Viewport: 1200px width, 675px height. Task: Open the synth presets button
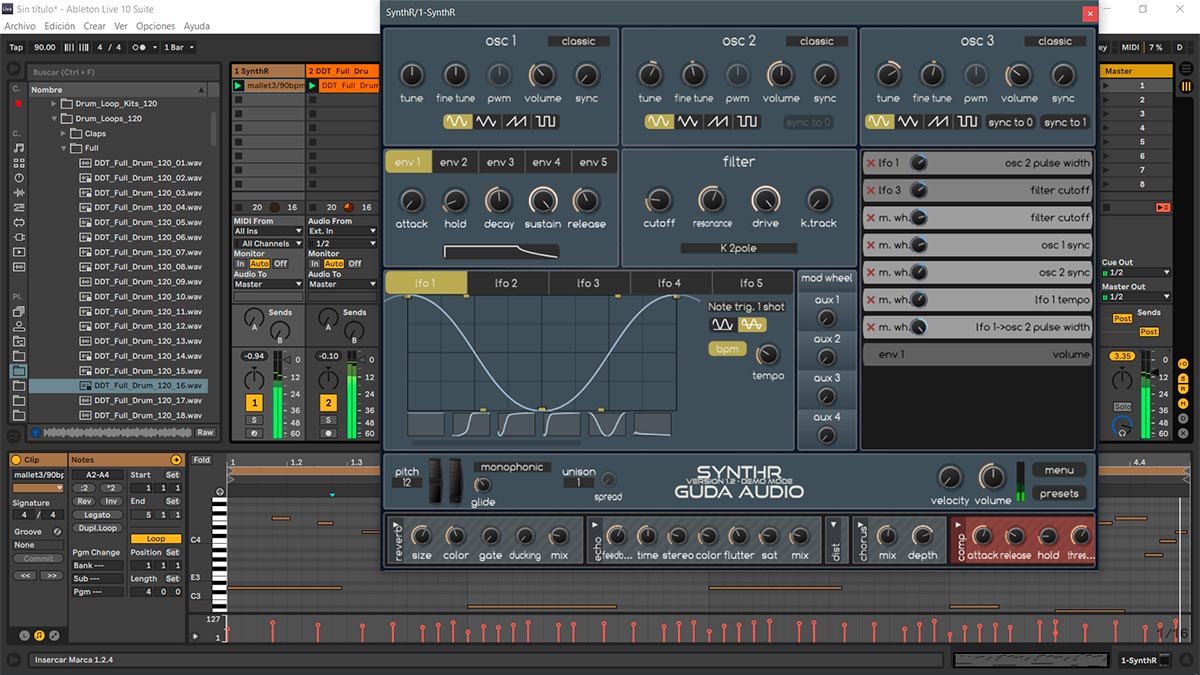[x=1059, y=493]
